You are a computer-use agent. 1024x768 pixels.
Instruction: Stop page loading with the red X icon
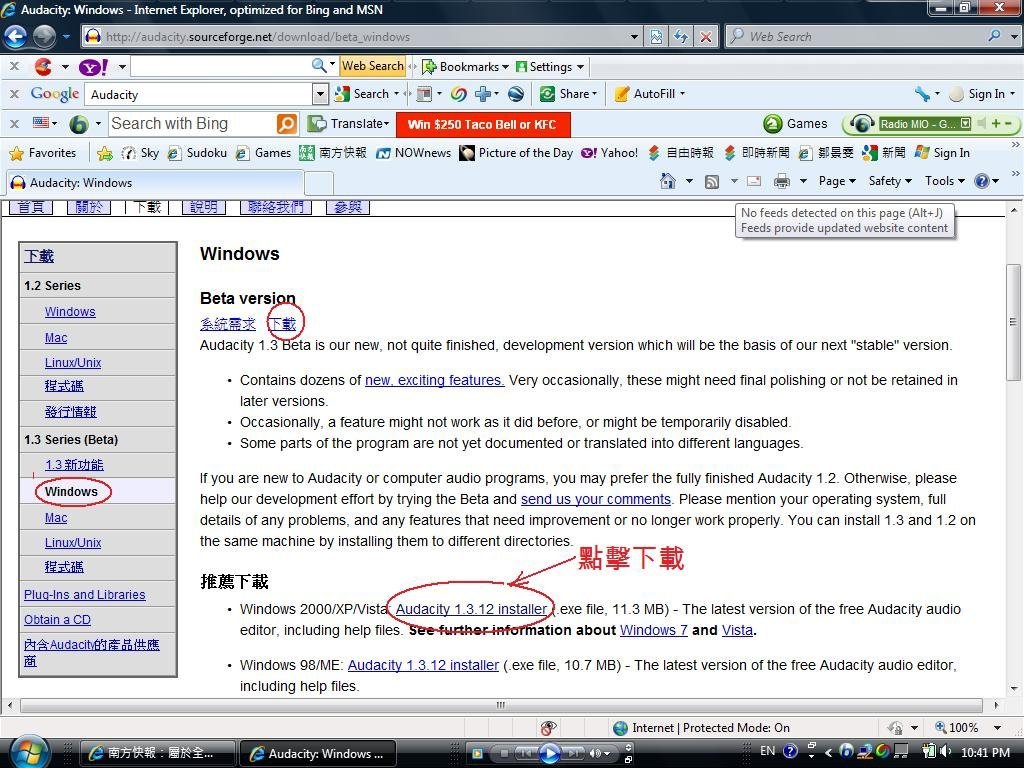point(705,37)
